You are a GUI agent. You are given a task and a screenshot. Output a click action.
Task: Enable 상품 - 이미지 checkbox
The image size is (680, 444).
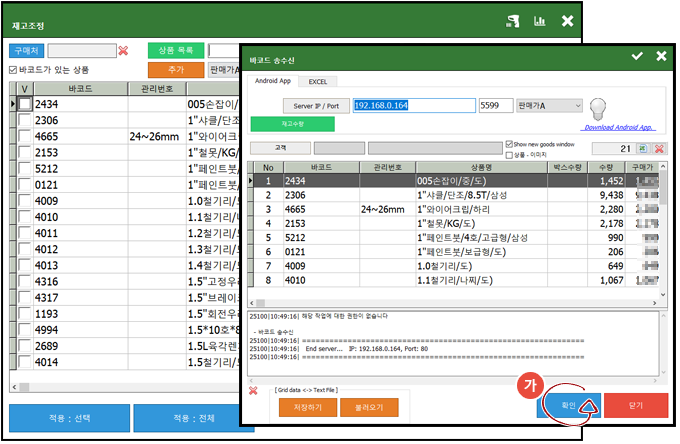click(510, 155)
